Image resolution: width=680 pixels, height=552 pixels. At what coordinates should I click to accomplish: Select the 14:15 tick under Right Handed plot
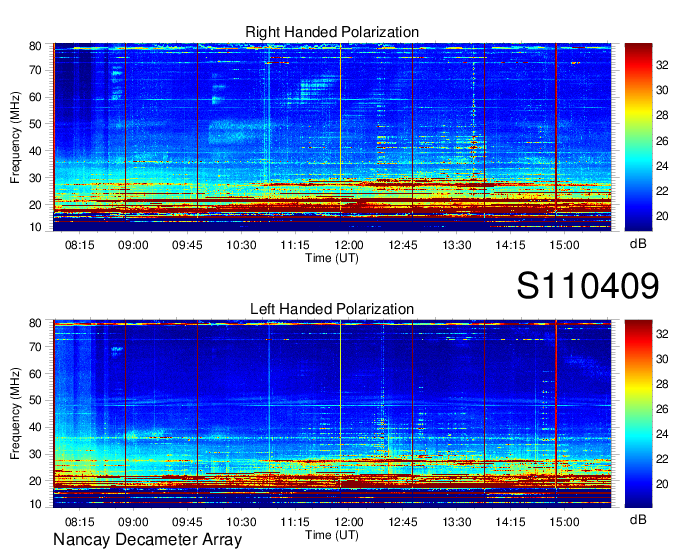(x=510, y=245)
